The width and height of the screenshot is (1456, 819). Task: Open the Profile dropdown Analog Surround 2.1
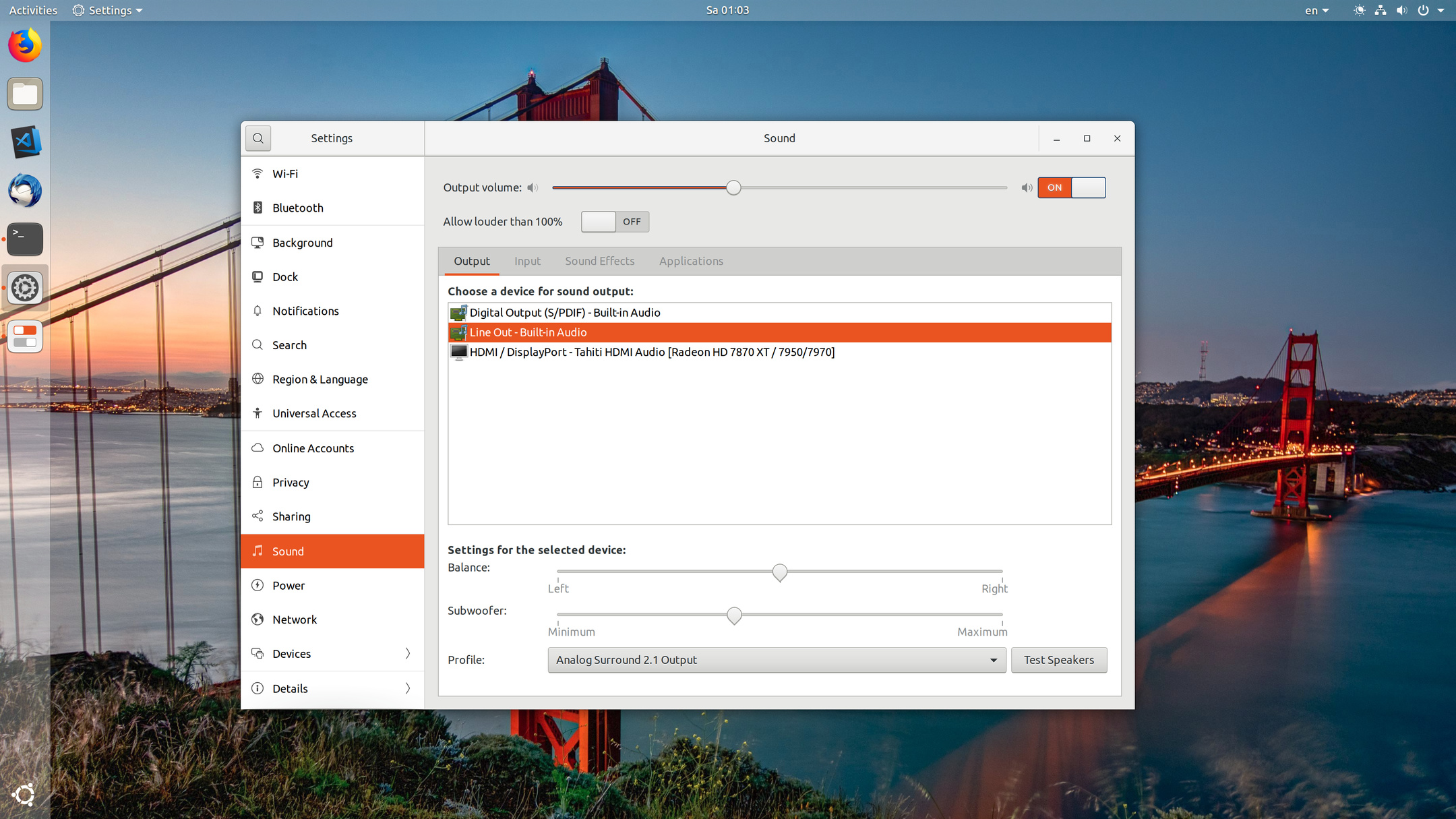click(x=776, y=660)
